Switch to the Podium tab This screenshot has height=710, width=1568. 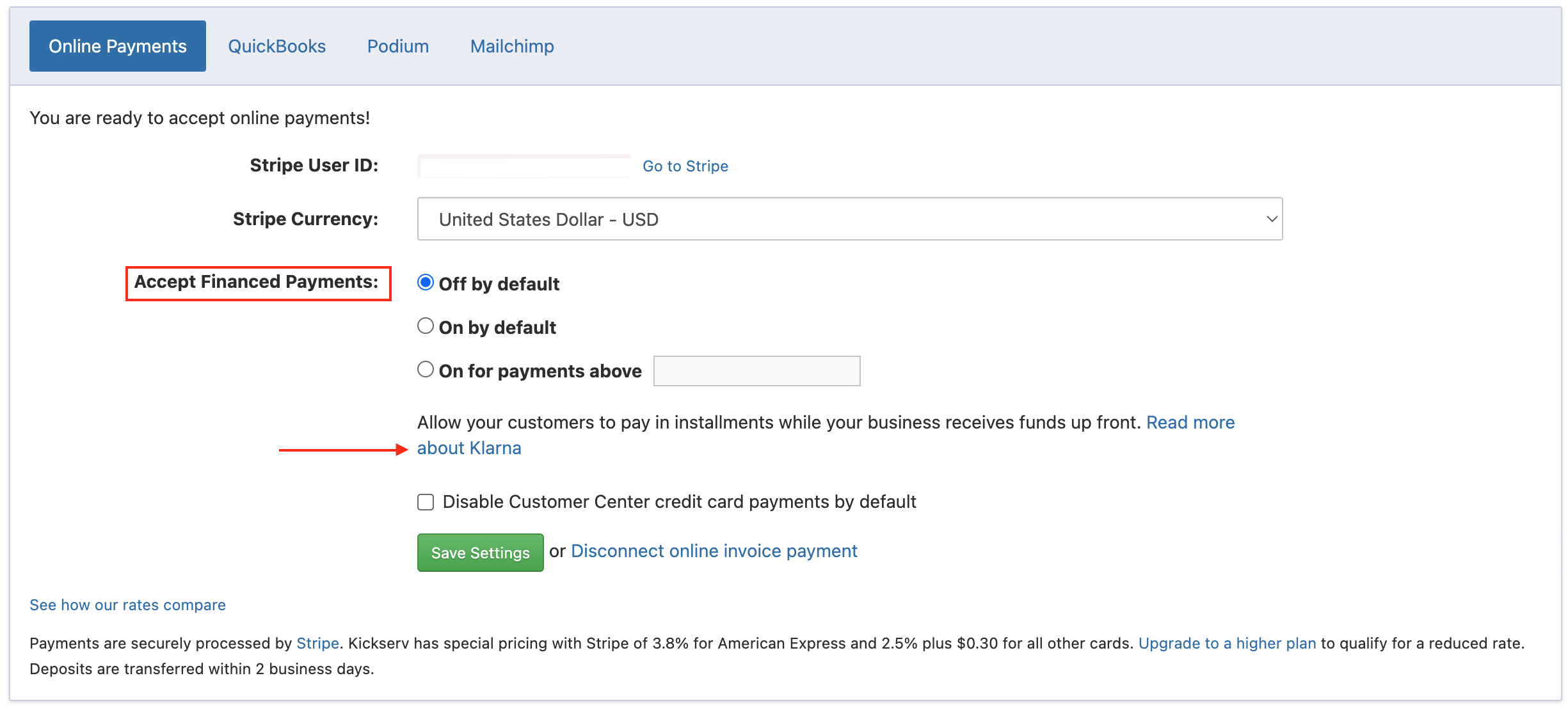397,46
